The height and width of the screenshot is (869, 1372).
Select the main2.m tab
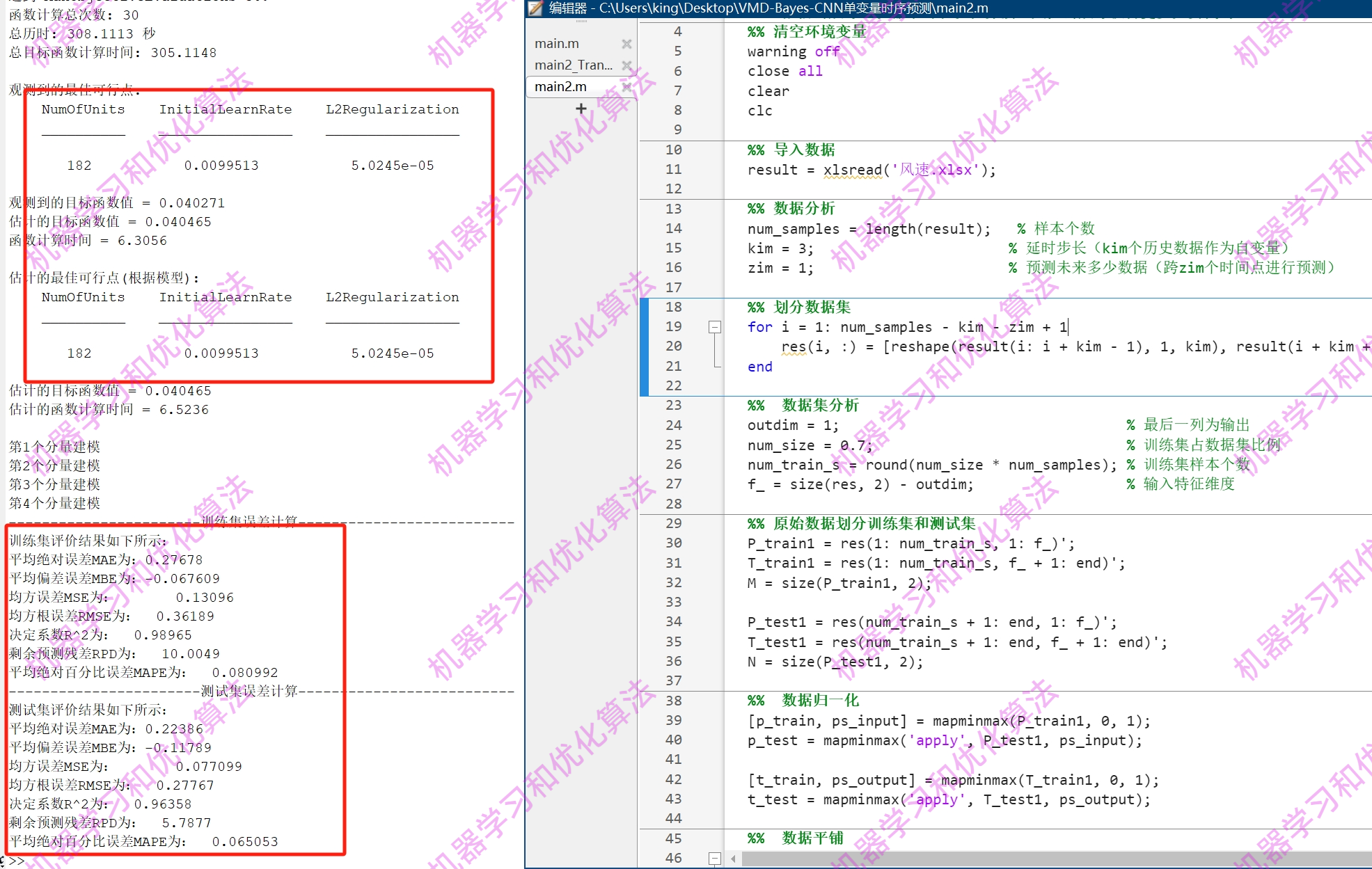[x=560, y=87]
